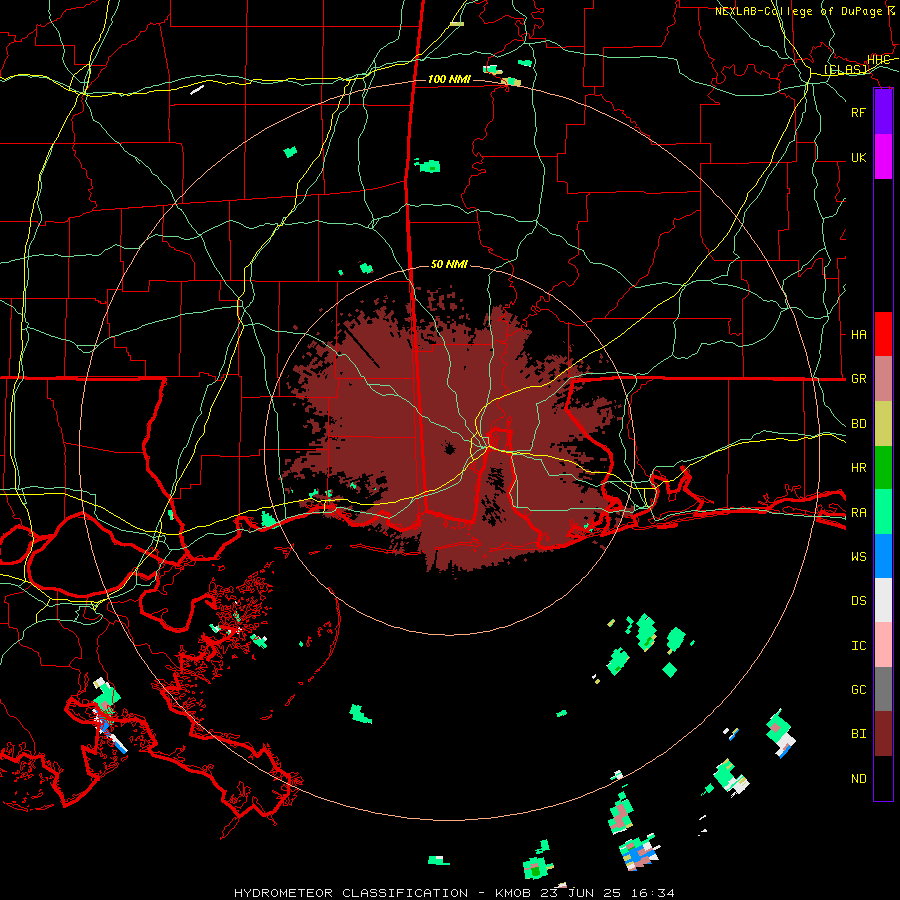This screenshot has width=900, height=900.
Task: Click the BD legend label
Action: pyautogui.click(x=859, y=424)
